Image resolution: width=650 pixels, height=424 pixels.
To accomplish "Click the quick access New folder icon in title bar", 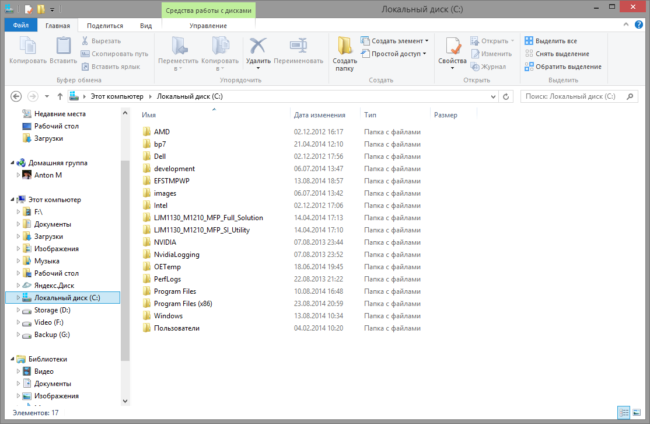I will coord(41,9).
